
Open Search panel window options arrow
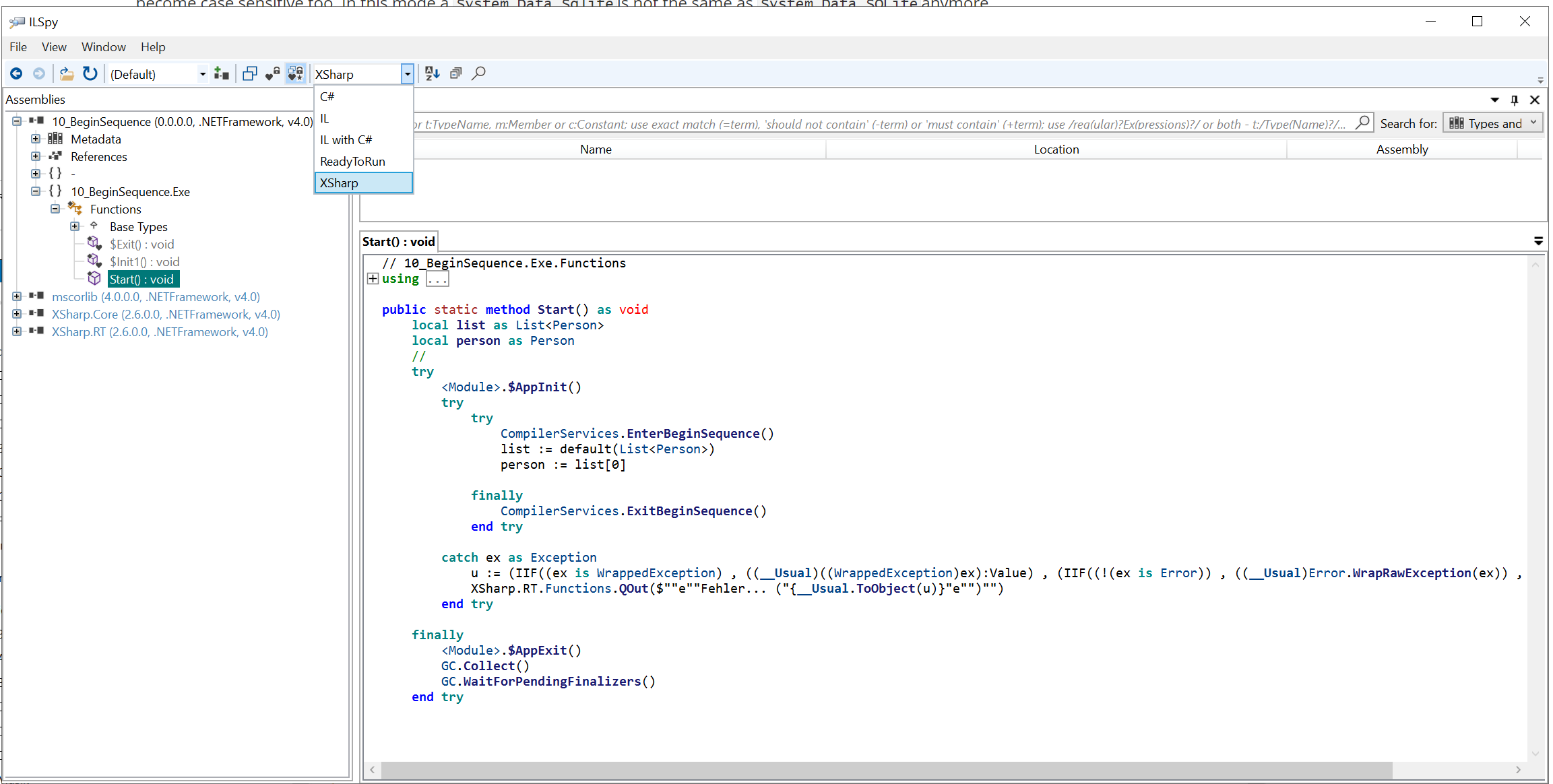coord(1494,100)
